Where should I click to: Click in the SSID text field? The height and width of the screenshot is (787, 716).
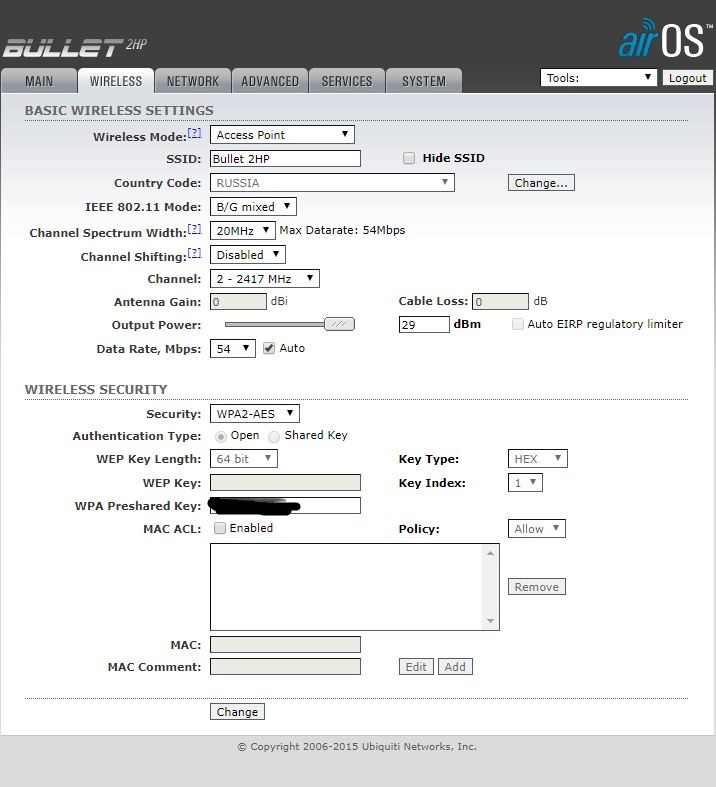point(285,159)
